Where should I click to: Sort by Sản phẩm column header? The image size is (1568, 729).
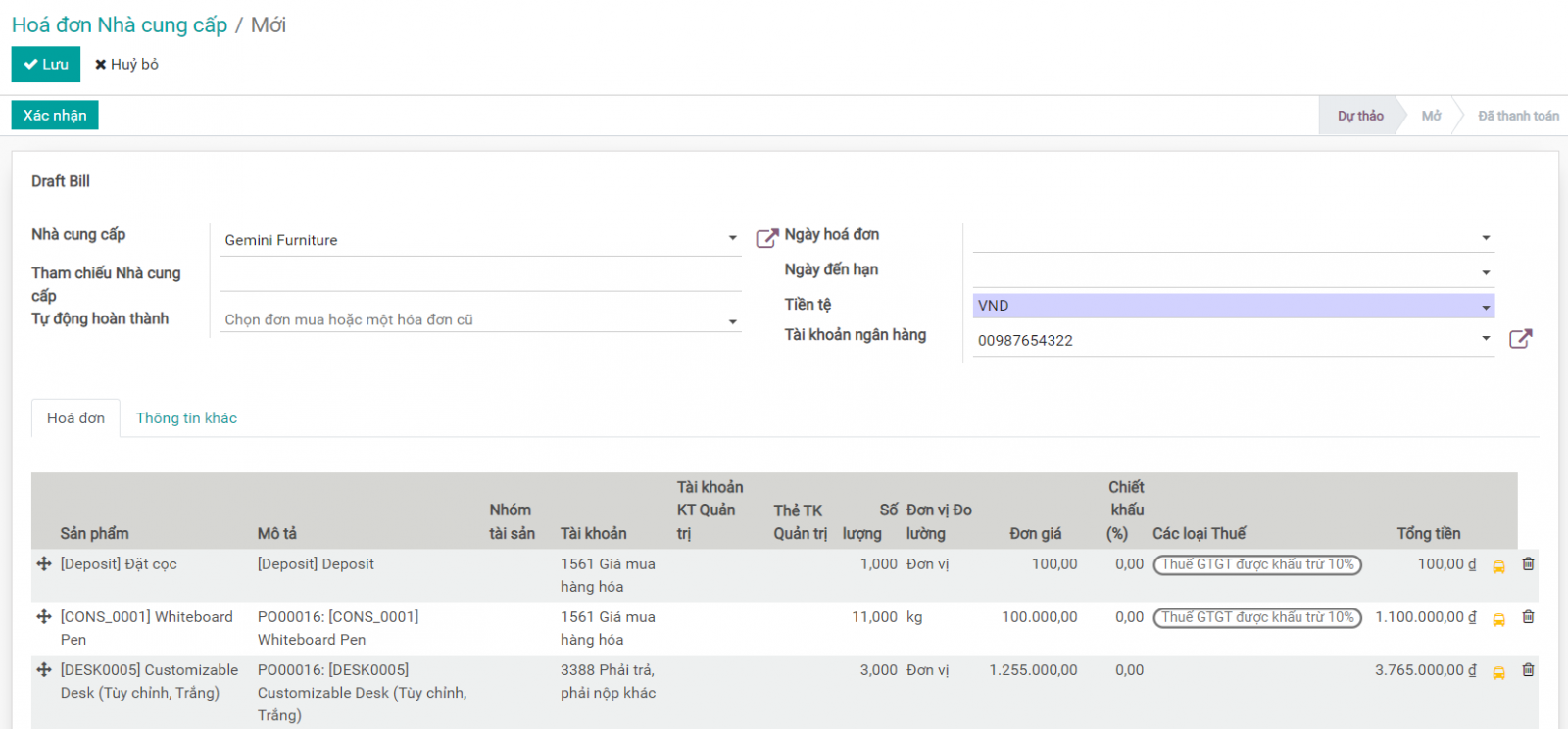(x=94, y=533)
